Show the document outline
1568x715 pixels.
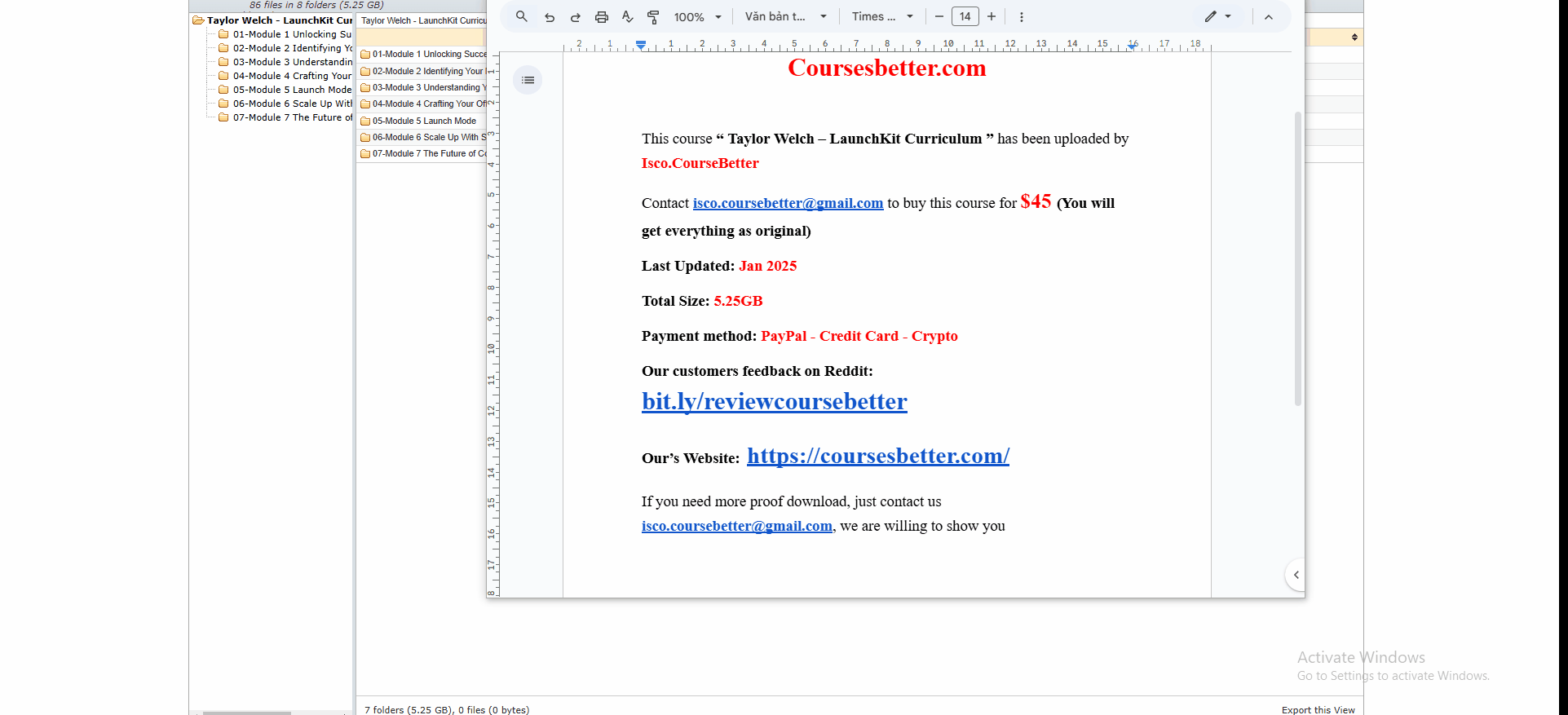click(x=528, y=80)
